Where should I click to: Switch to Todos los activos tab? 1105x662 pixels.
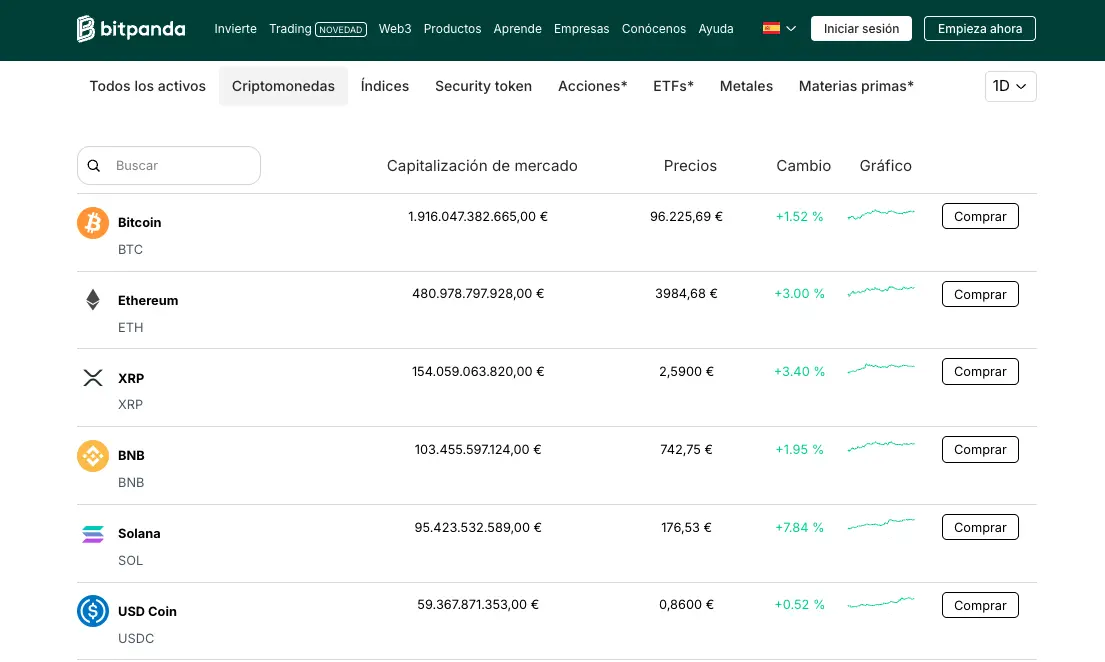(x=147, y=86)
